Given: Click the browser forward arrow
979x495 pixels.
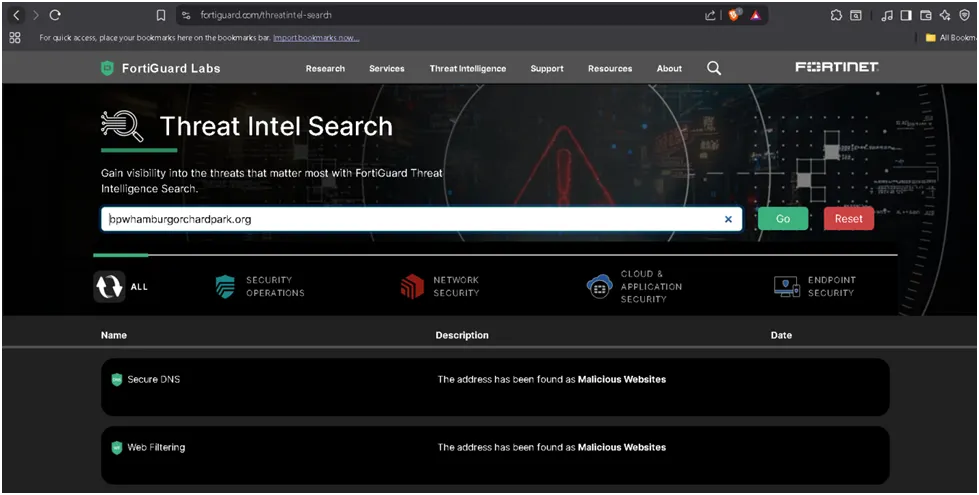Looking at the screenshot, I should point(36,15).
